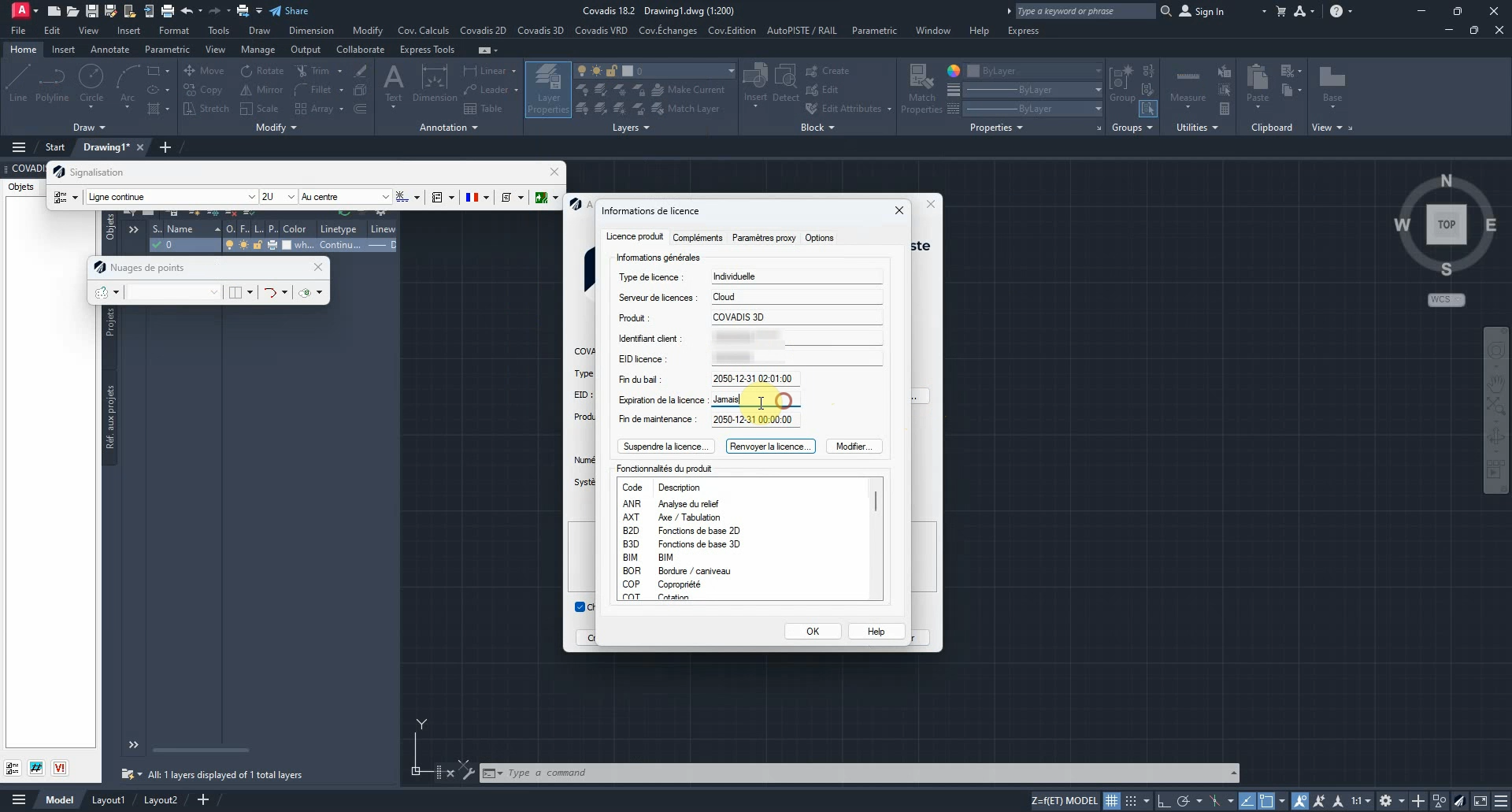
Task: Switch to Compléments tab
Action: 697,238
